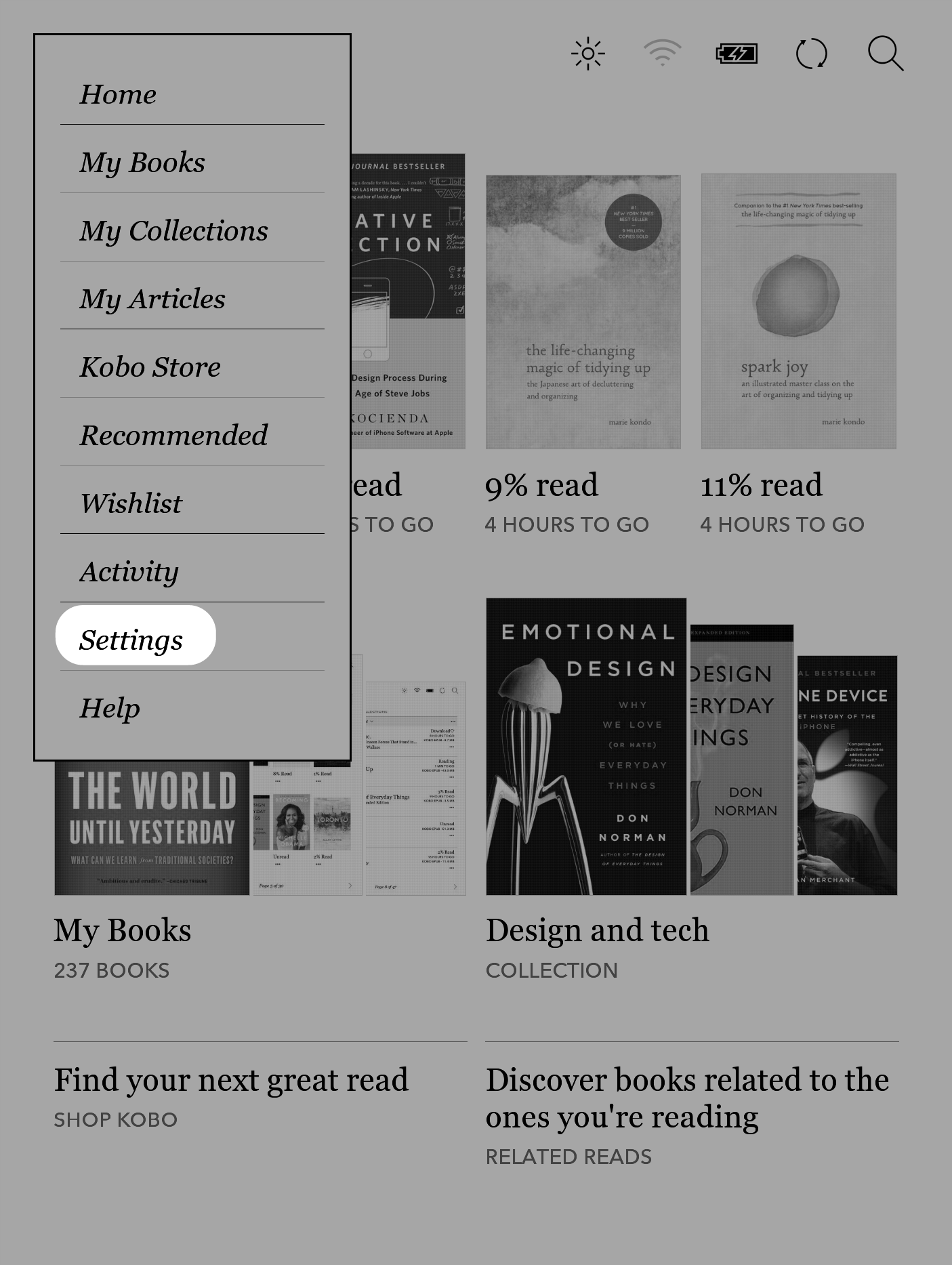Image resolution: width=952 pixels, height=1265 pixels.
Task: Open the highlighted Settings item
Action: (x=136, y=636)
